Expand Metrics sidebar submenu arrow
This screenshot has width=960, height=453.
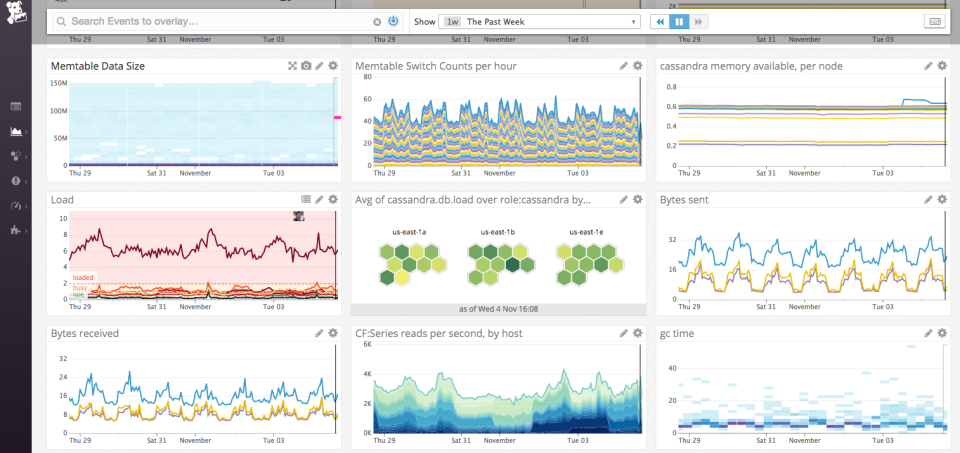click(26, 206)
